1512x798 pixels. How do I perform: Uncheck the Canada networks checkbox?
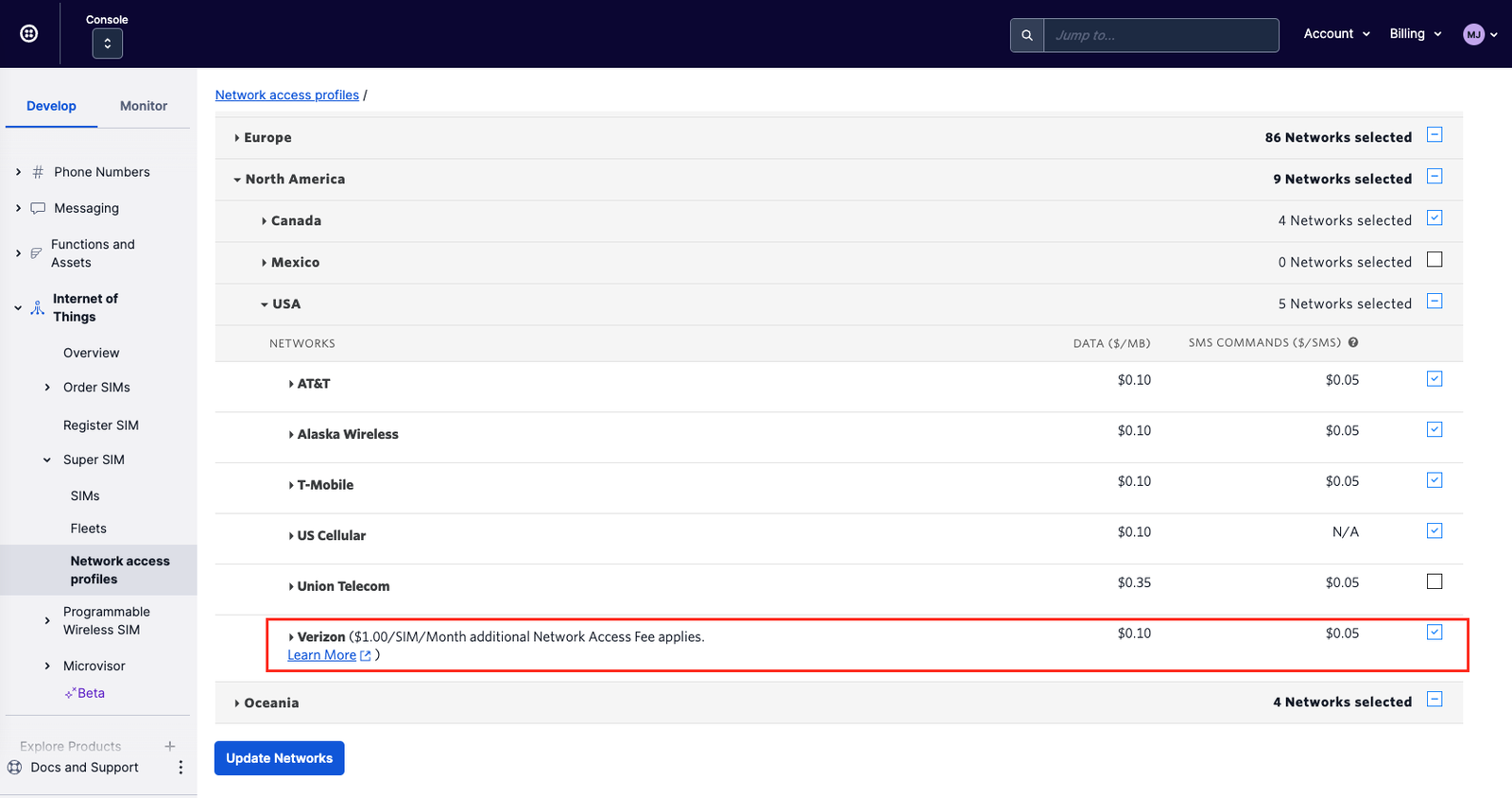tap(1435, 218)
